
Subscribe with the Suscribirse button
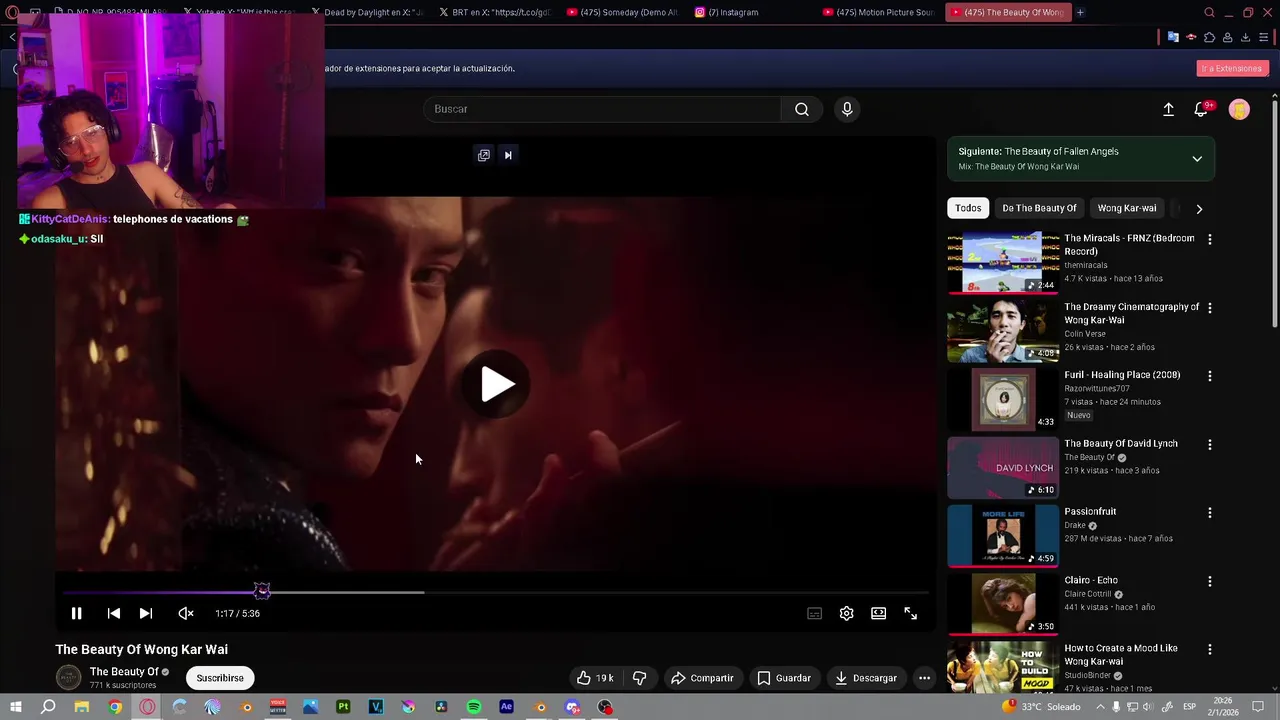(x=220, y=678)
